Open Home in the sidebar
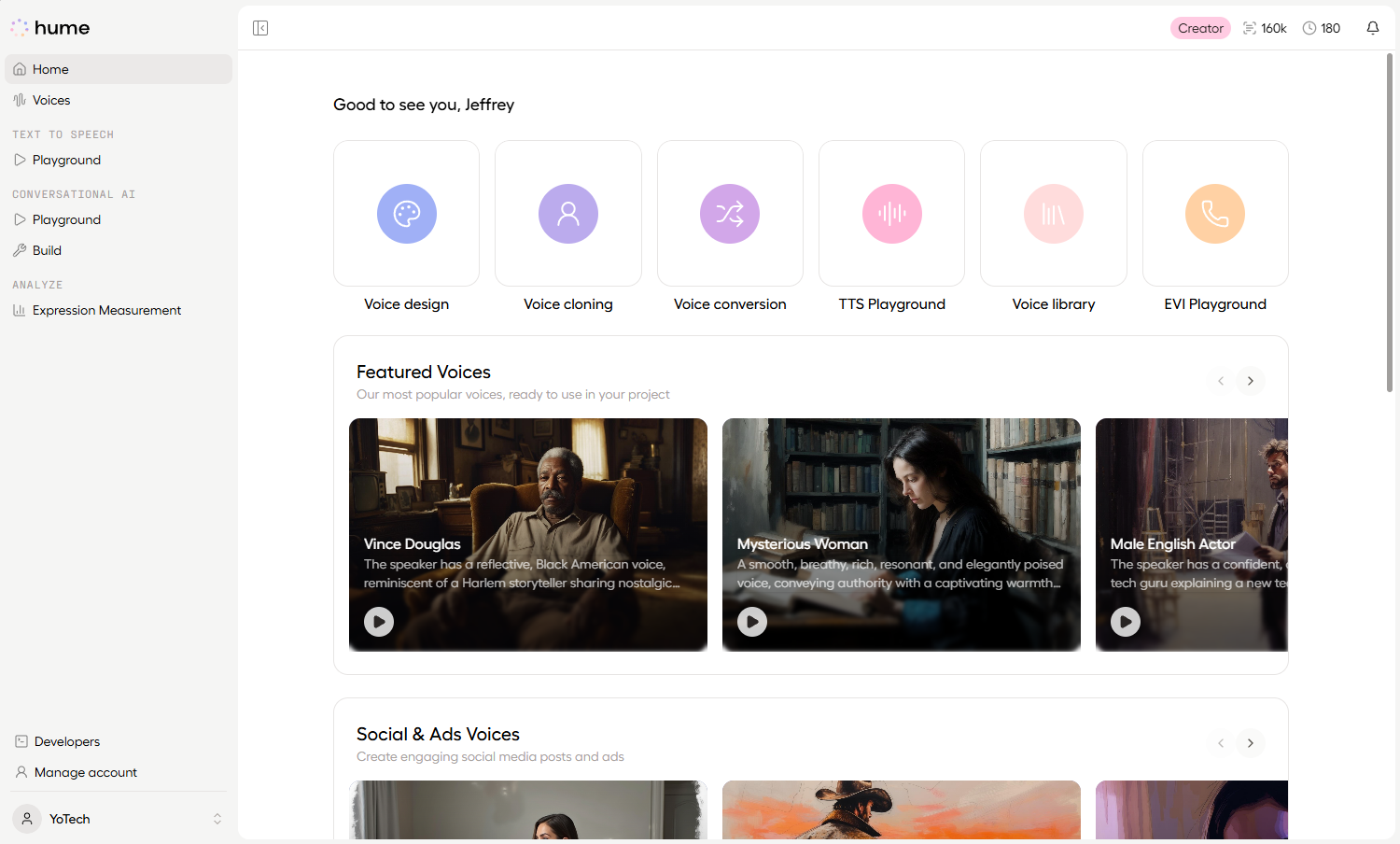 click(119, 69)
